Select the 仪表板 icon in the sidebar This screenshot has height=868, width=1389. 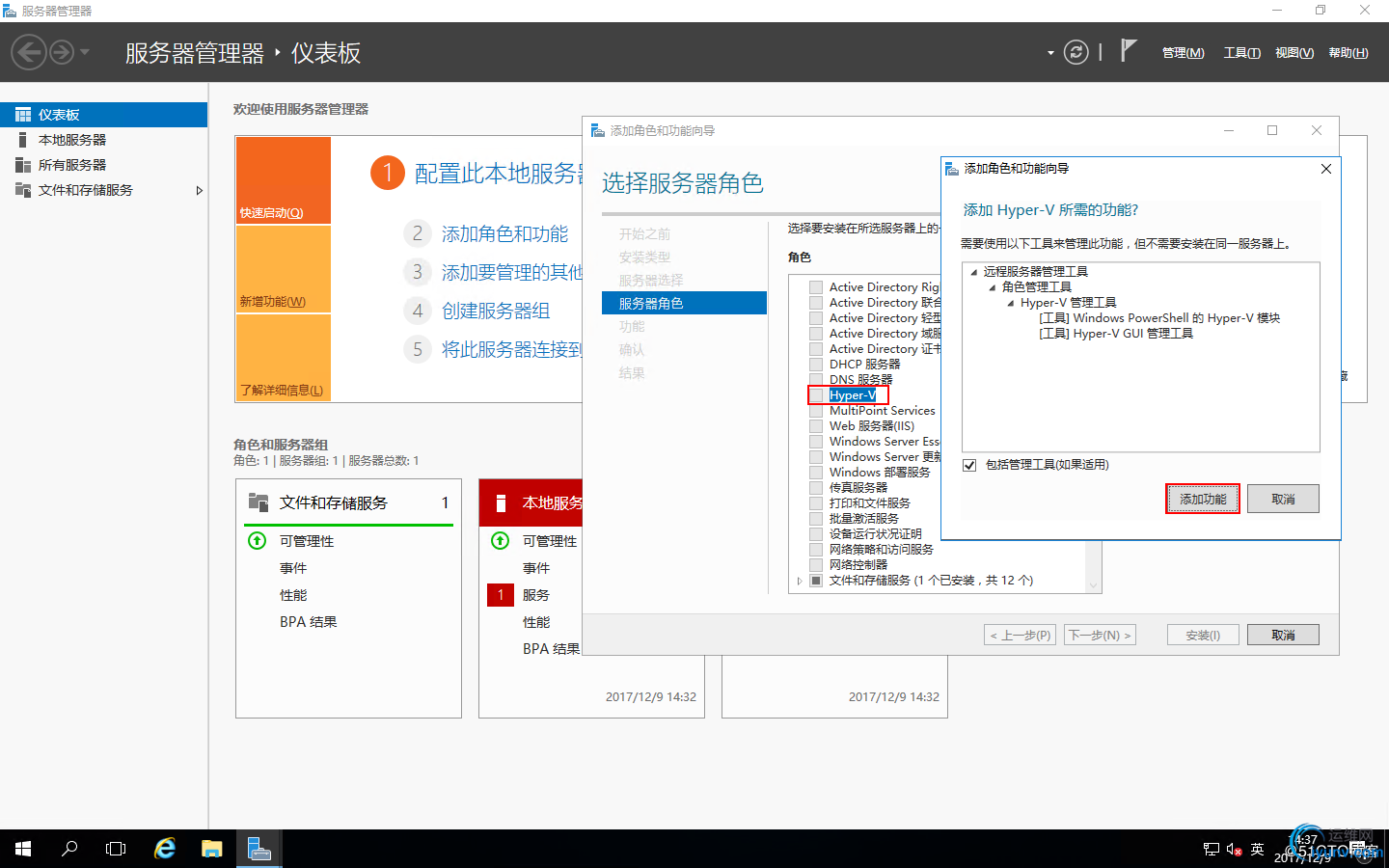23,115
